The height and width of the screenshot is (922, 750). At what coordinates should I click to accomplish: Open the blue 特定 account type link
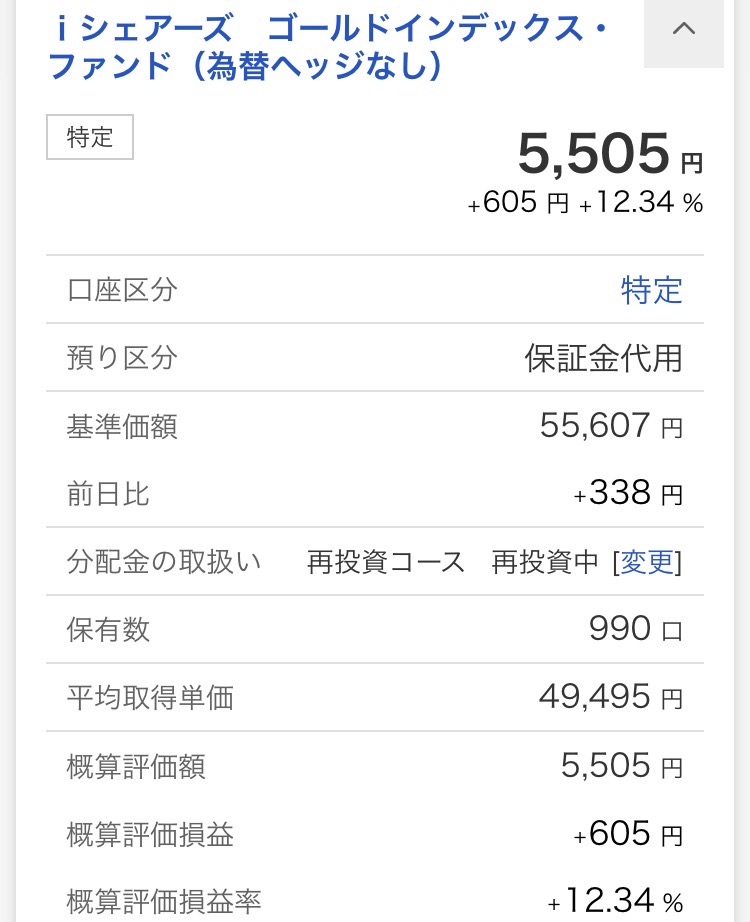pos(651,291)
